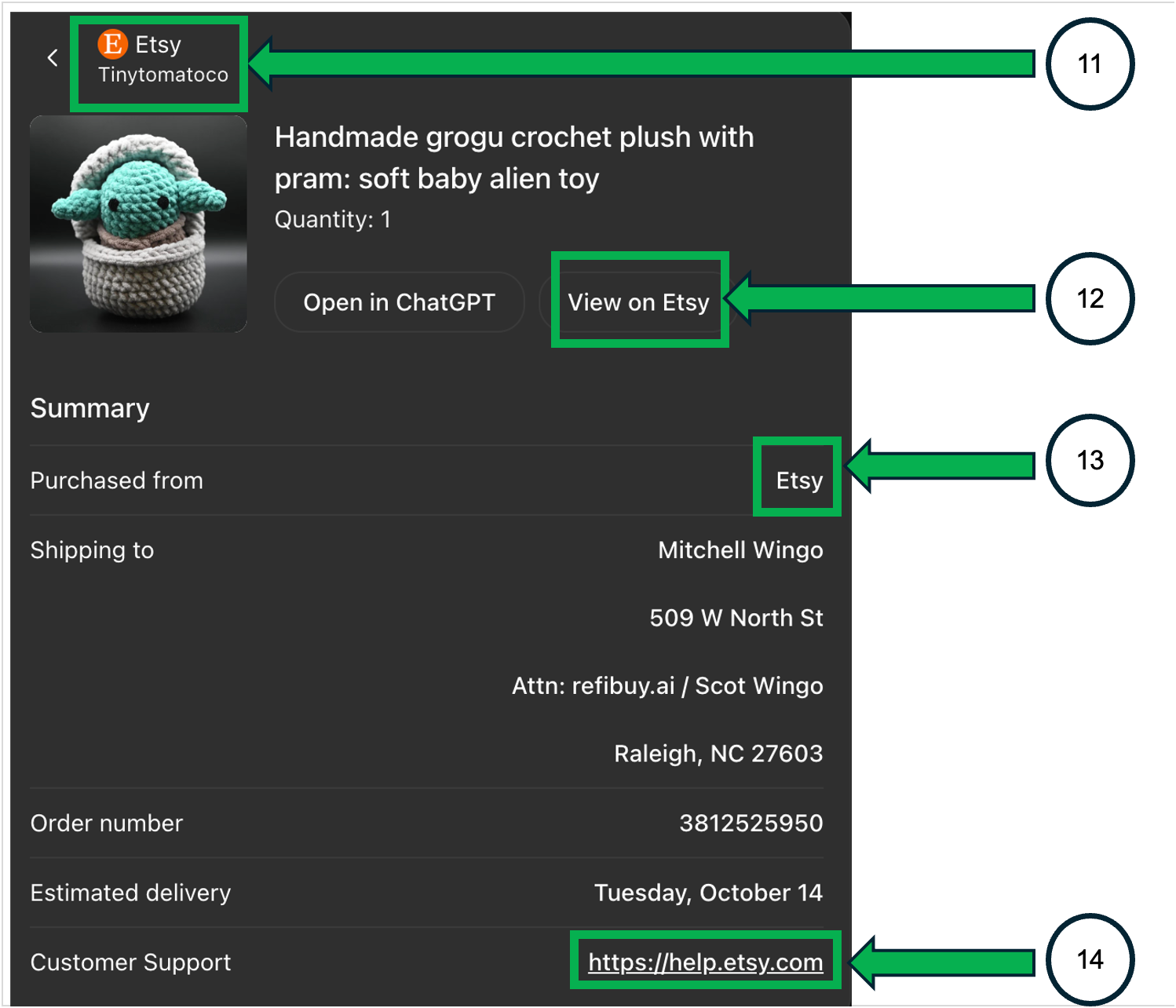
Task: Select the Etsy value in Purchased from row
Action: point(799,480)
